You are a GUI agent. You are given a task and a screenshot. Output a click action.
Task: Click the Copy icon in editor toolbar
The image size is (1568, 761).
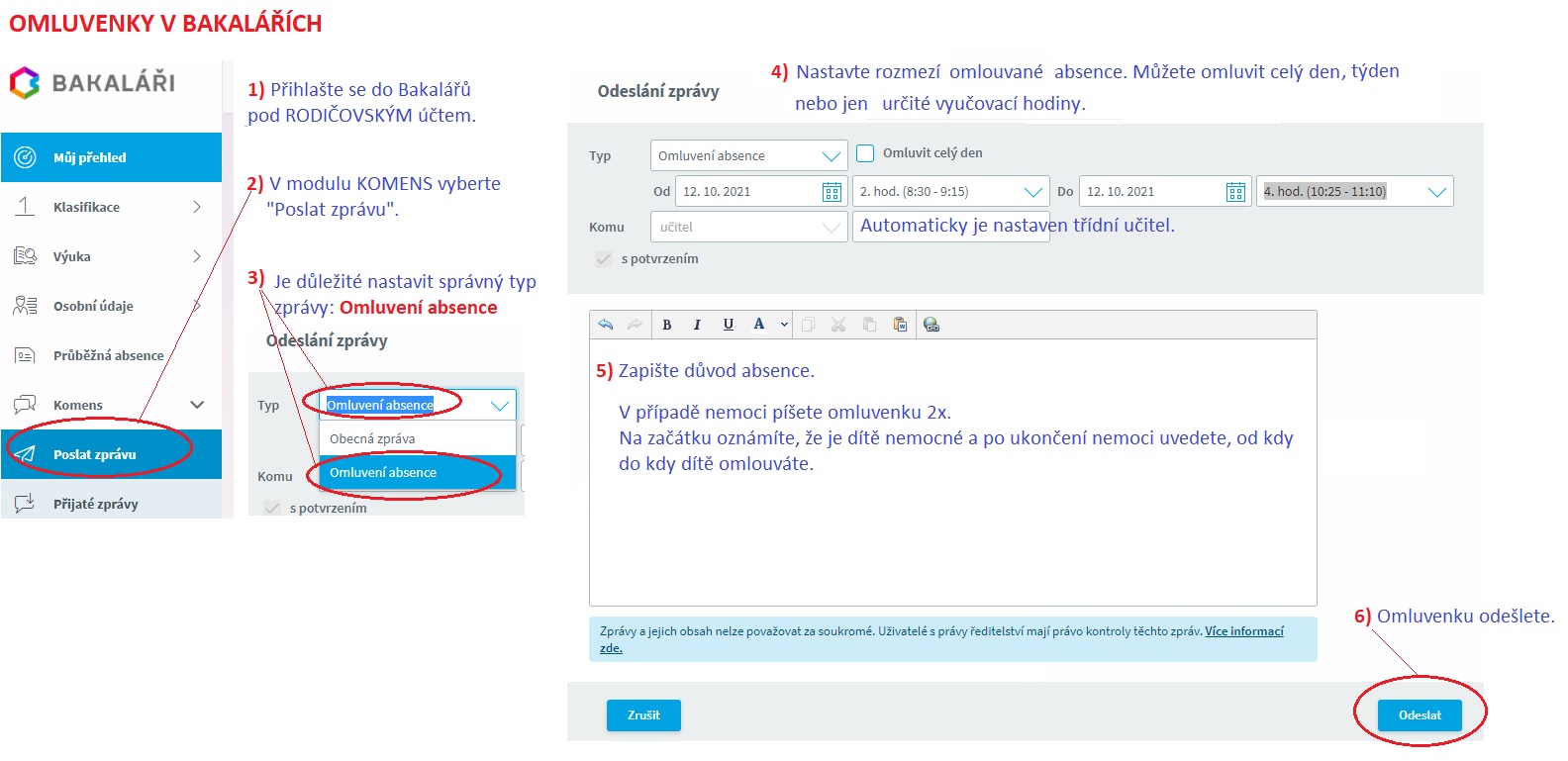[808, 325]
